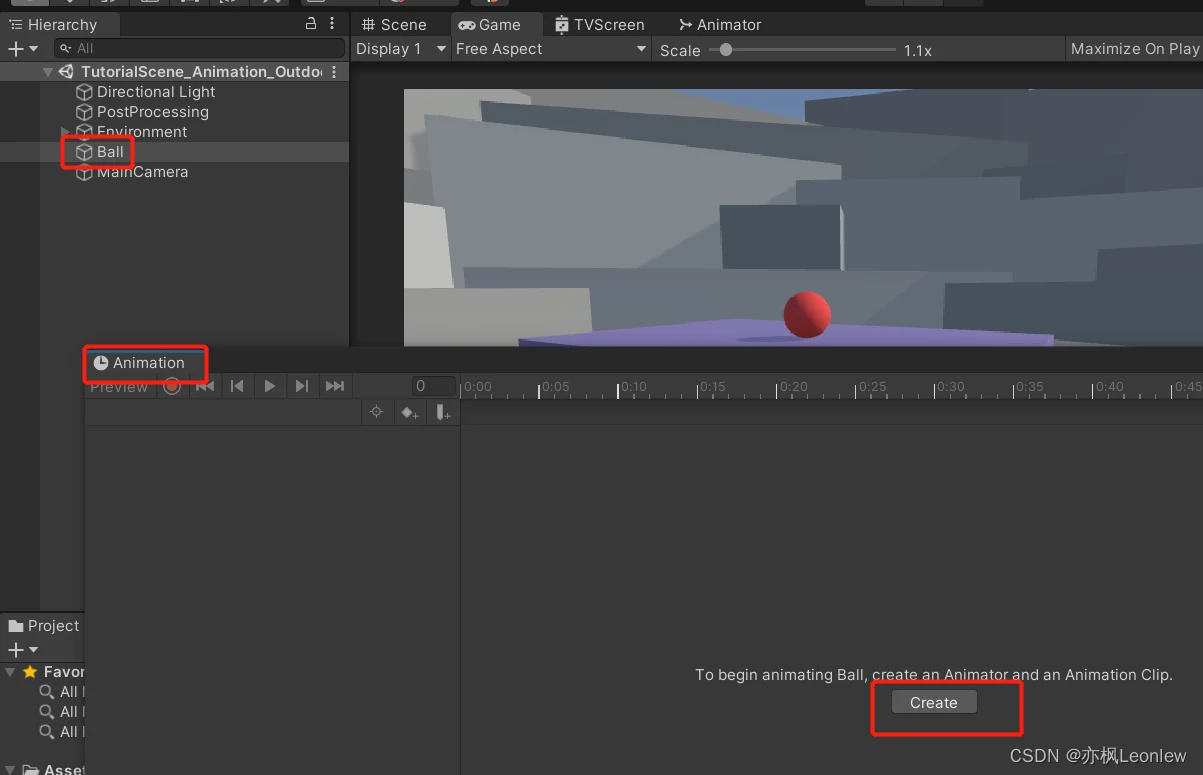Image resolution: width=1203 pixels, height=775 pixels.
Task: Click the Project panel plus icon
Action: [15, 650]
